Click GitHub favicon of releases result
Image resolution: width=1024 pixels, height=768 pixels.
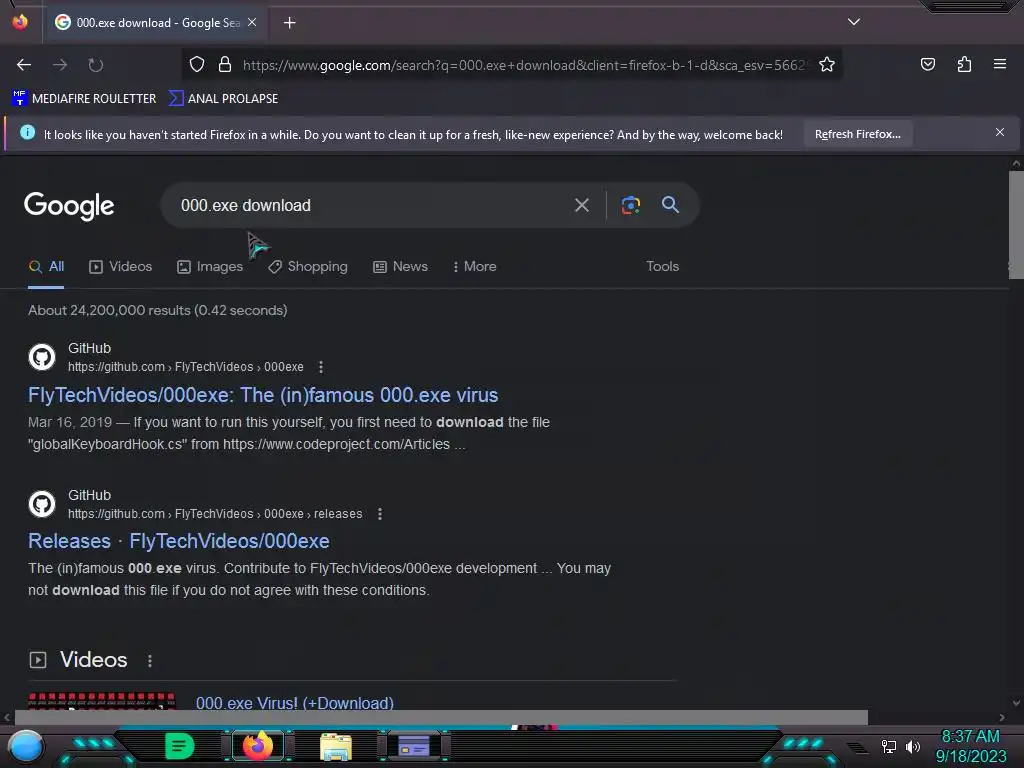[42, 504]
